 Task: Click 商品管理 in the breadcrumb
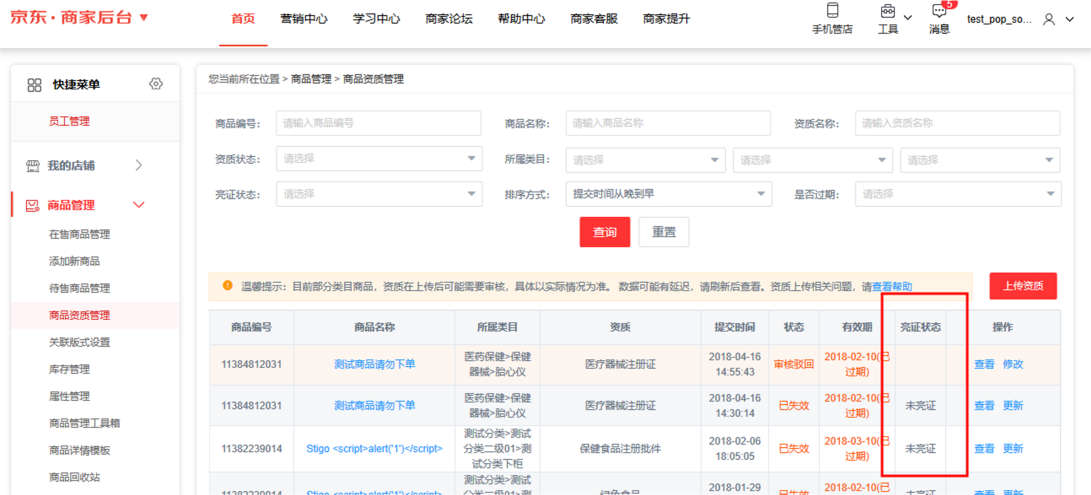(x=311, y=79)
